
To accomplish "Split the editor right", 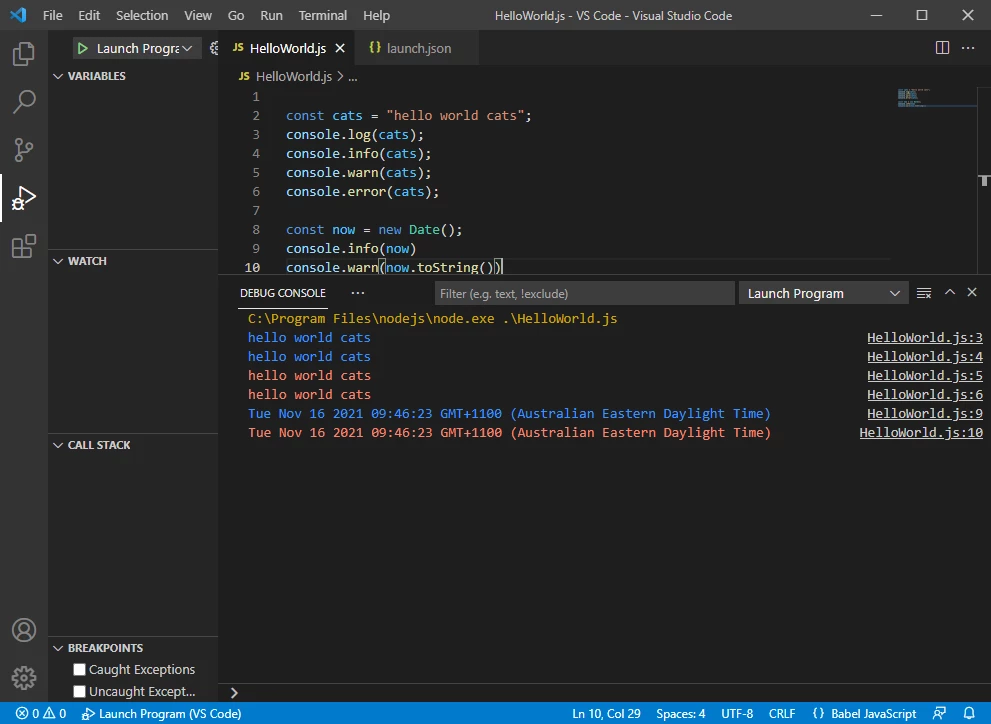I will pyautogui.click(x=942, y=48).
